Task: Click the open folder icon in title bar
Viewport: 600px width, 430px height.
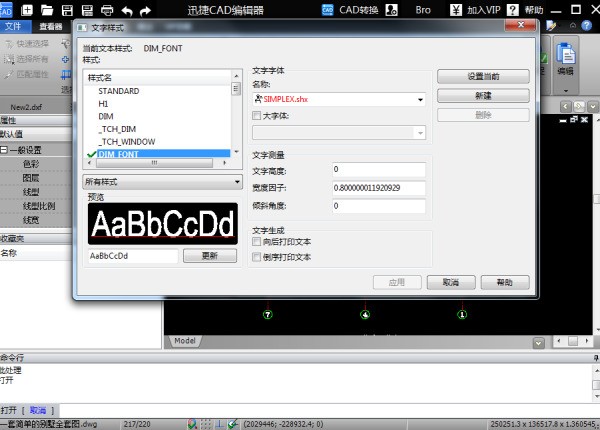Action: [48, 9]
